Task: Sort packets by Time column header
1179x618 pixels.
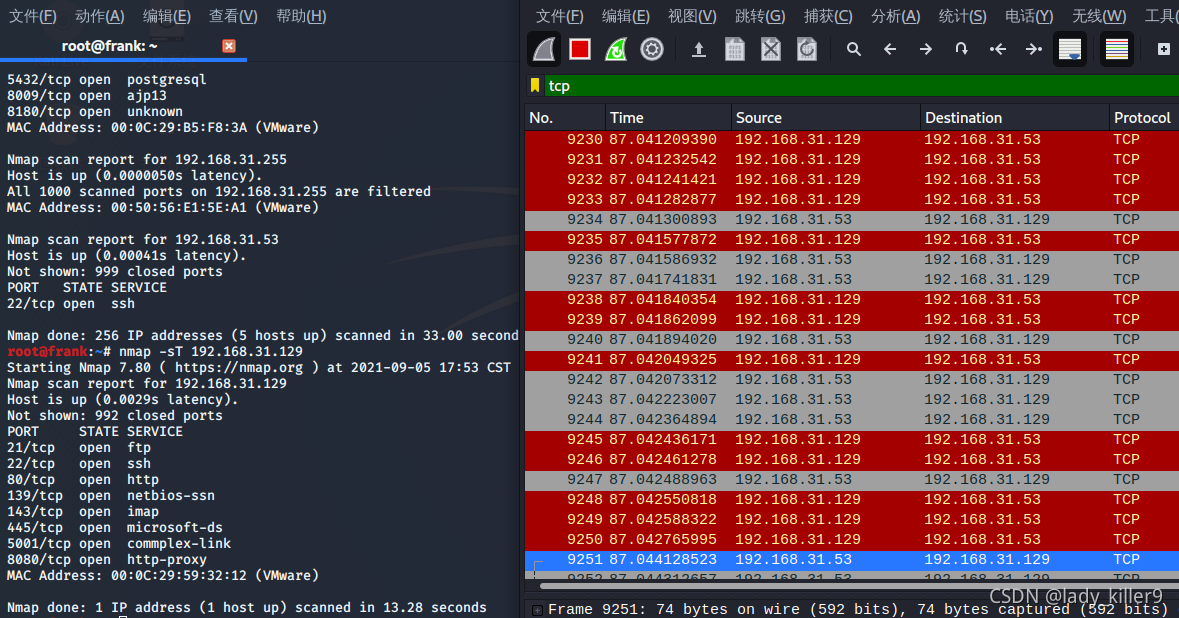Action: click(x=668, y=118)
